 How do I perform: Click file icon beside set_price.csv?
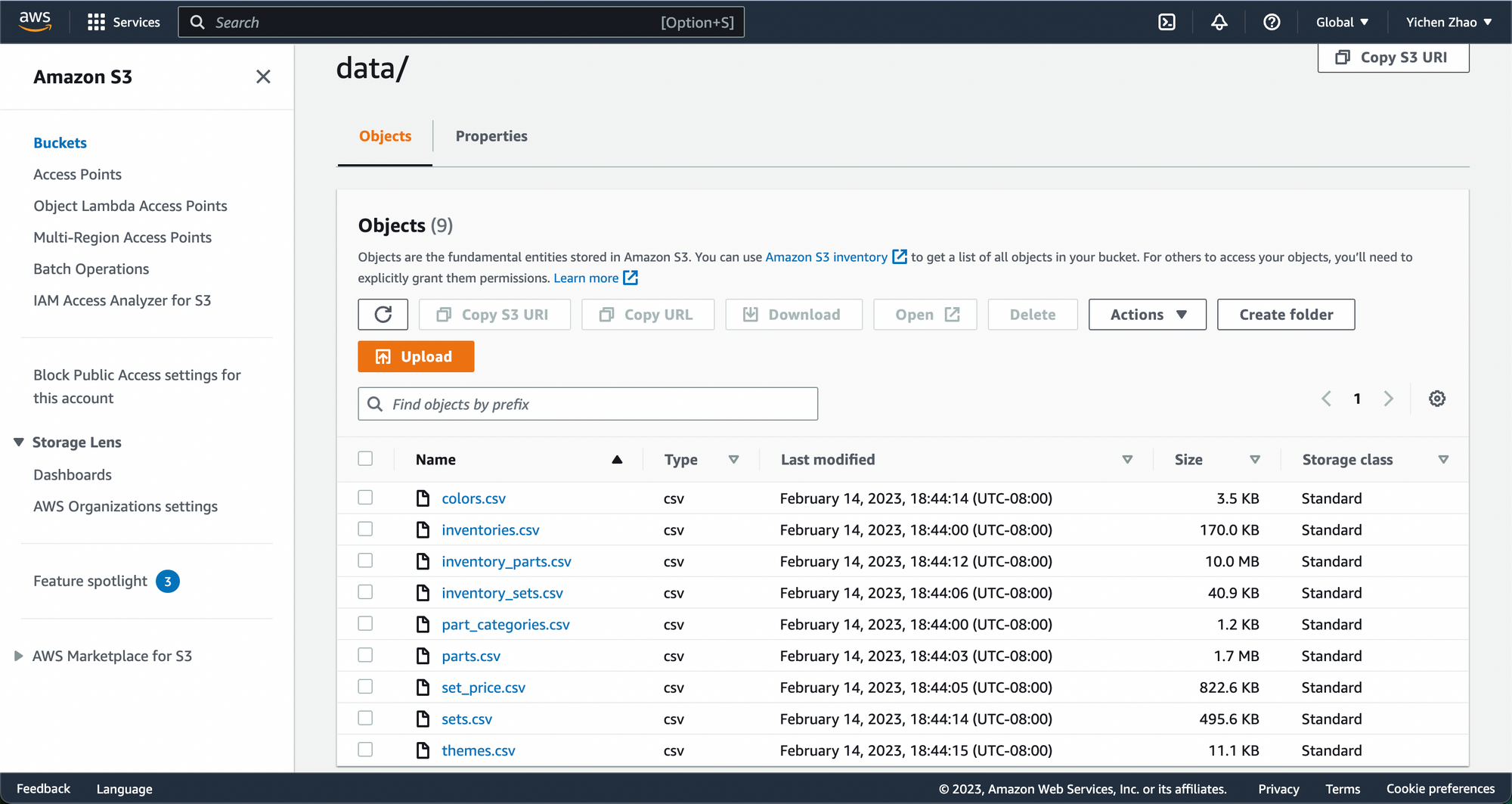423,688
